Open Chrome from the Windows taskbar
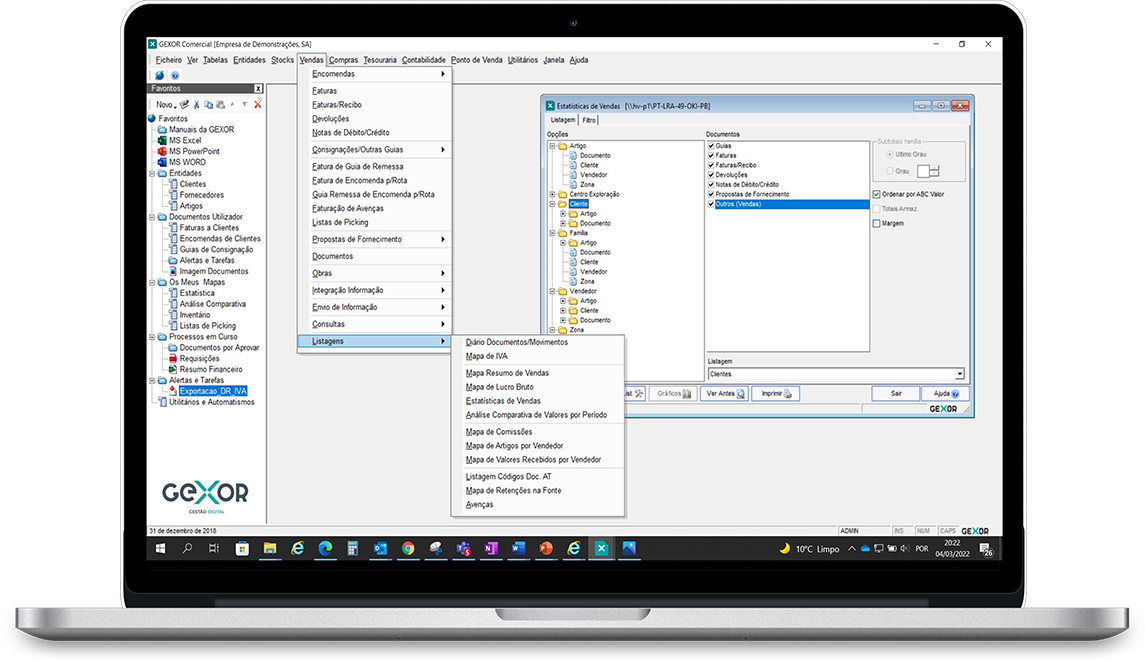This screenshot has height=662, width=1146. (408, 548)
